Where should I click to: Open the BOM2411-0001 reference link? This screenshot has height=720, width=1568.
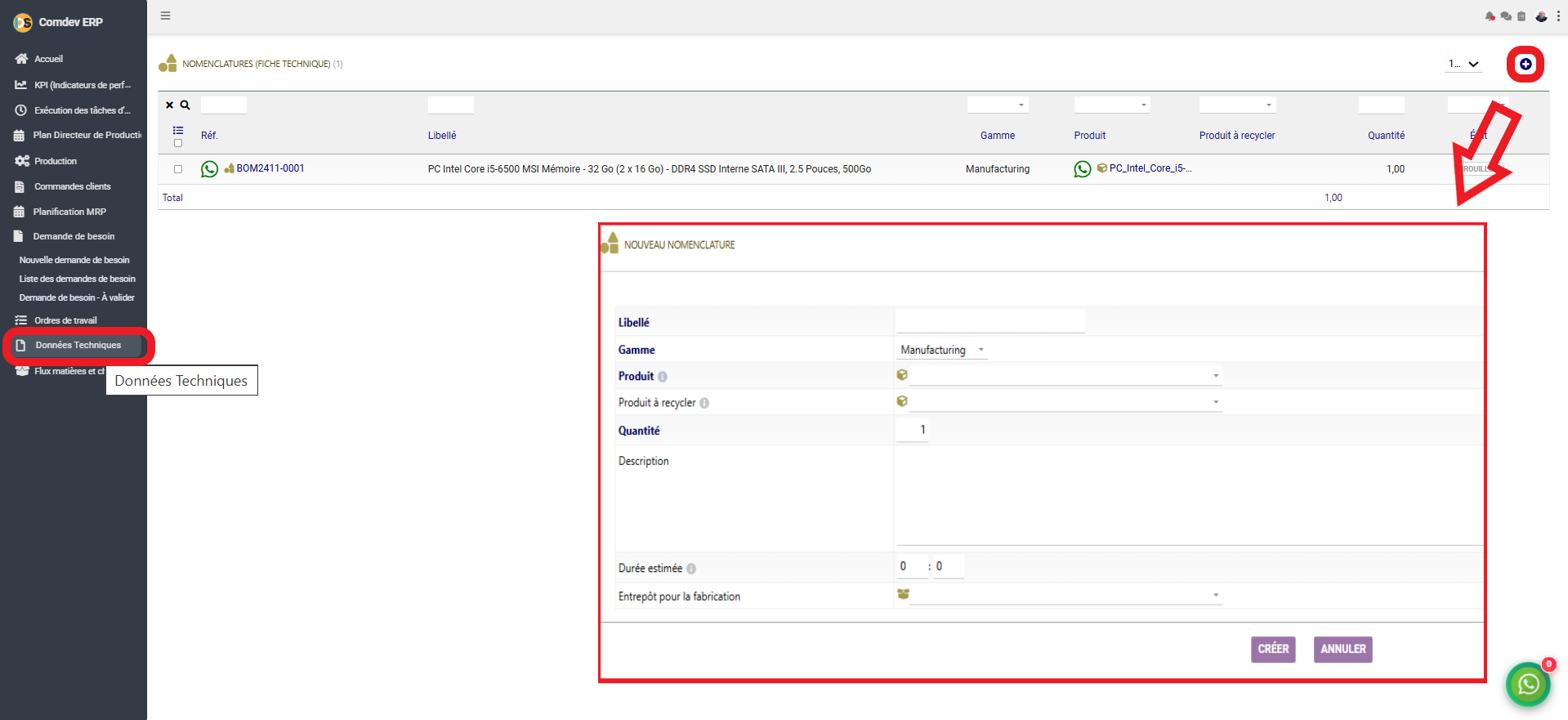pos(270,168)
